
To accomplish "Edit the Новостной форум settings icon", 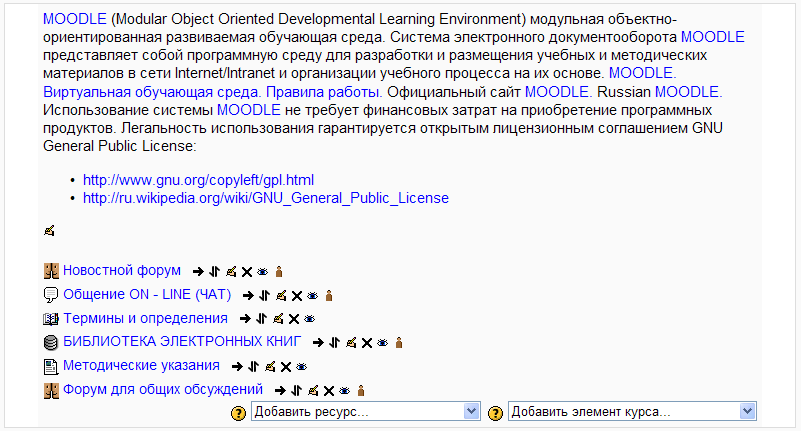I will pyautogui.click(x=231, y=272).
